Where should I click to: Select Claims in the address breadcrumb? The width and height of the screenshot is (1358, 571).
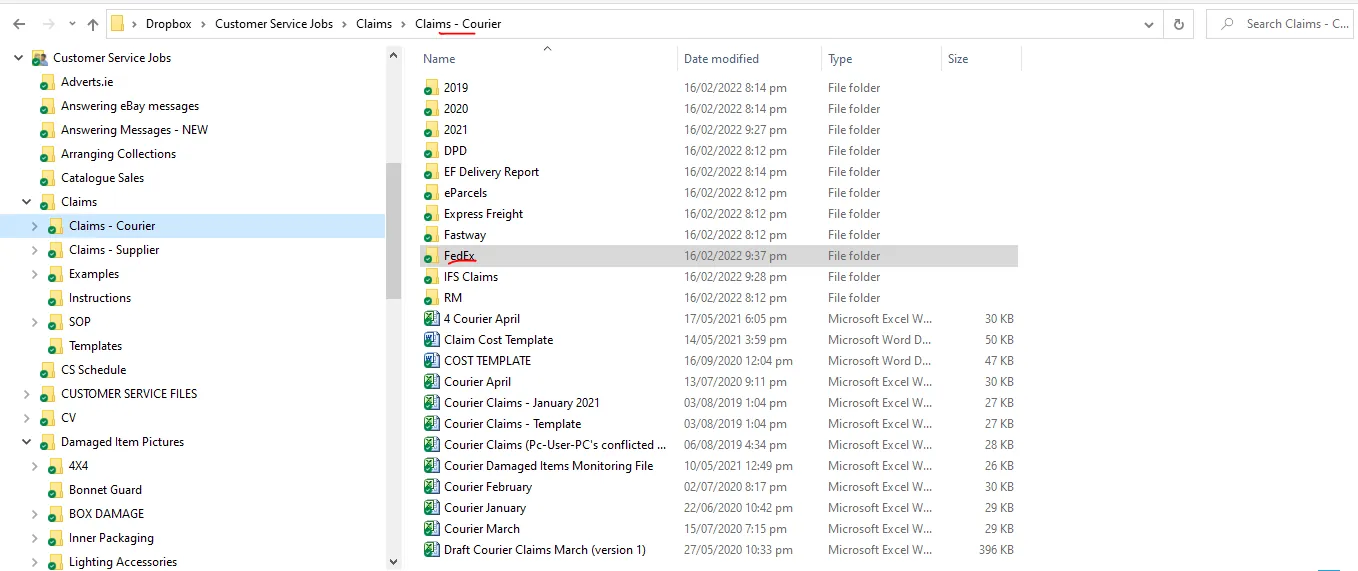click(x=374, y=24)
